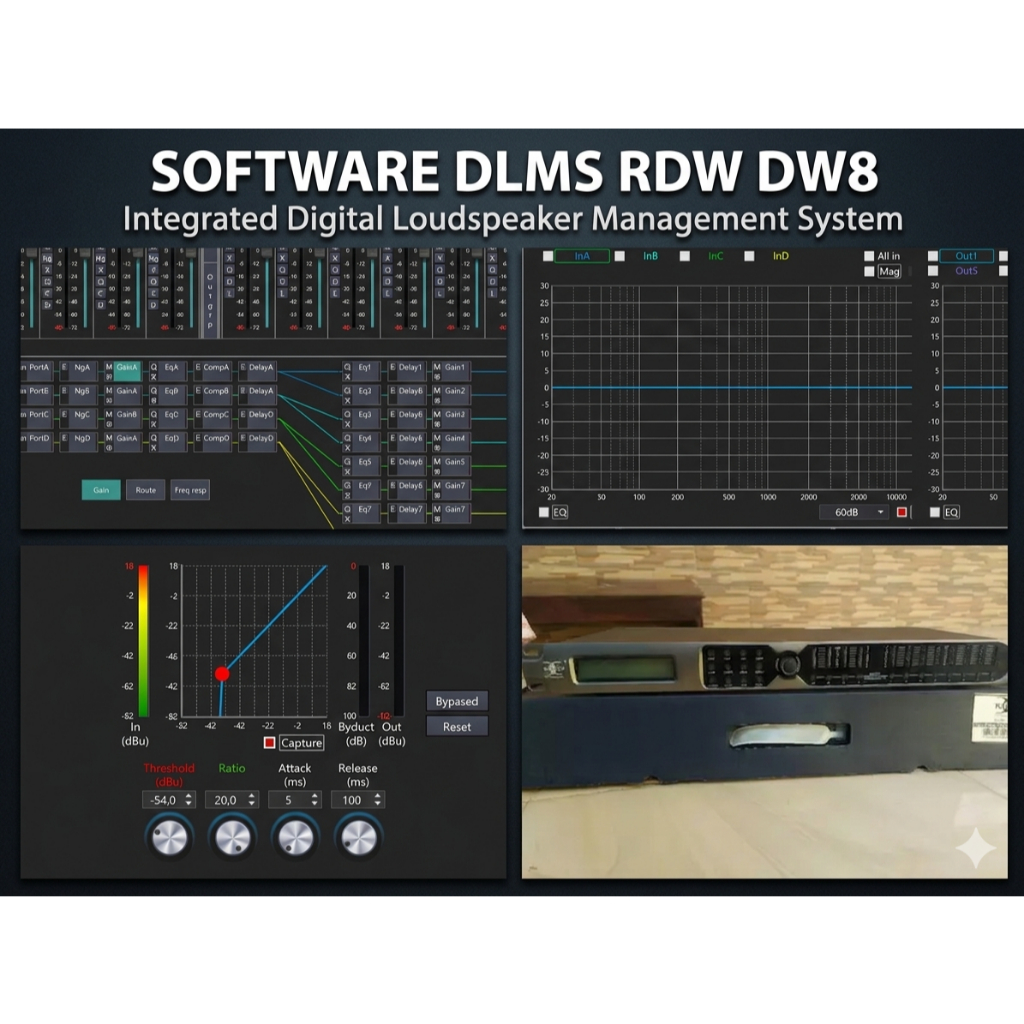The image size is (1024, 1024).
Task: Increase Ratio with the up arrow
Action: 251,796
